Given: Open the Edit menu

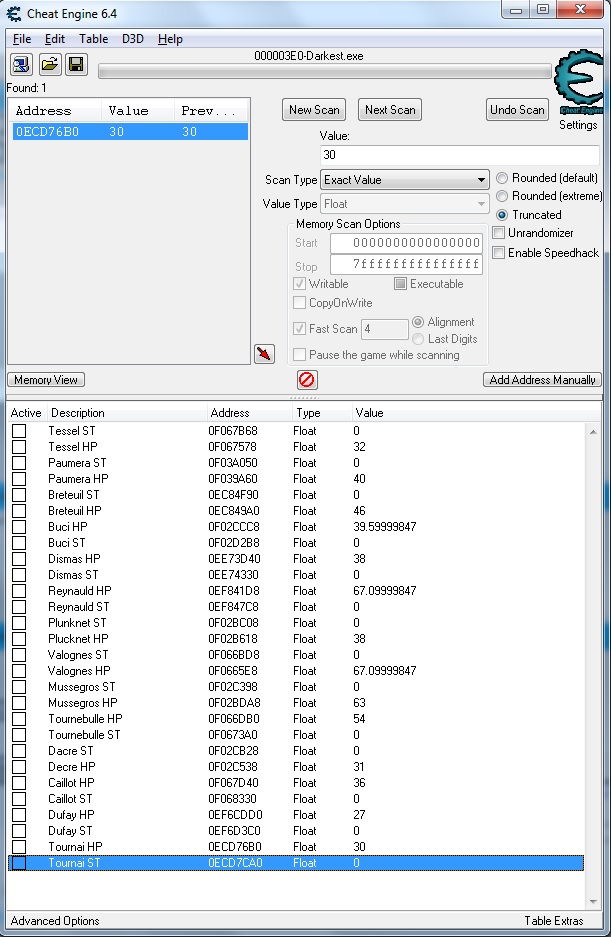Looking at the screenshot, I should click(54, 39).
